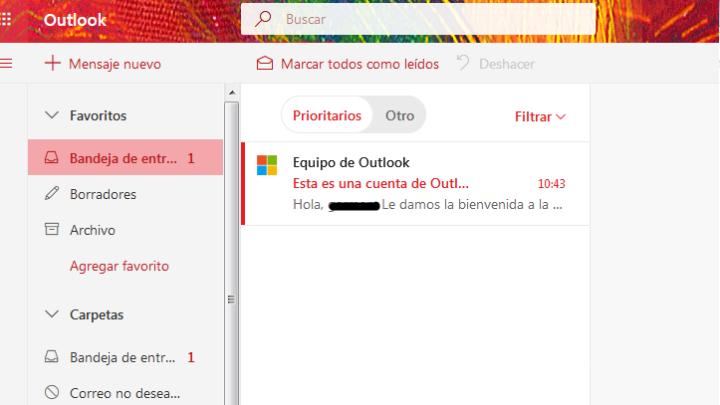Click the plus icon for new message
This screenshot has width=720, height=405.
[x=52, y=63]
